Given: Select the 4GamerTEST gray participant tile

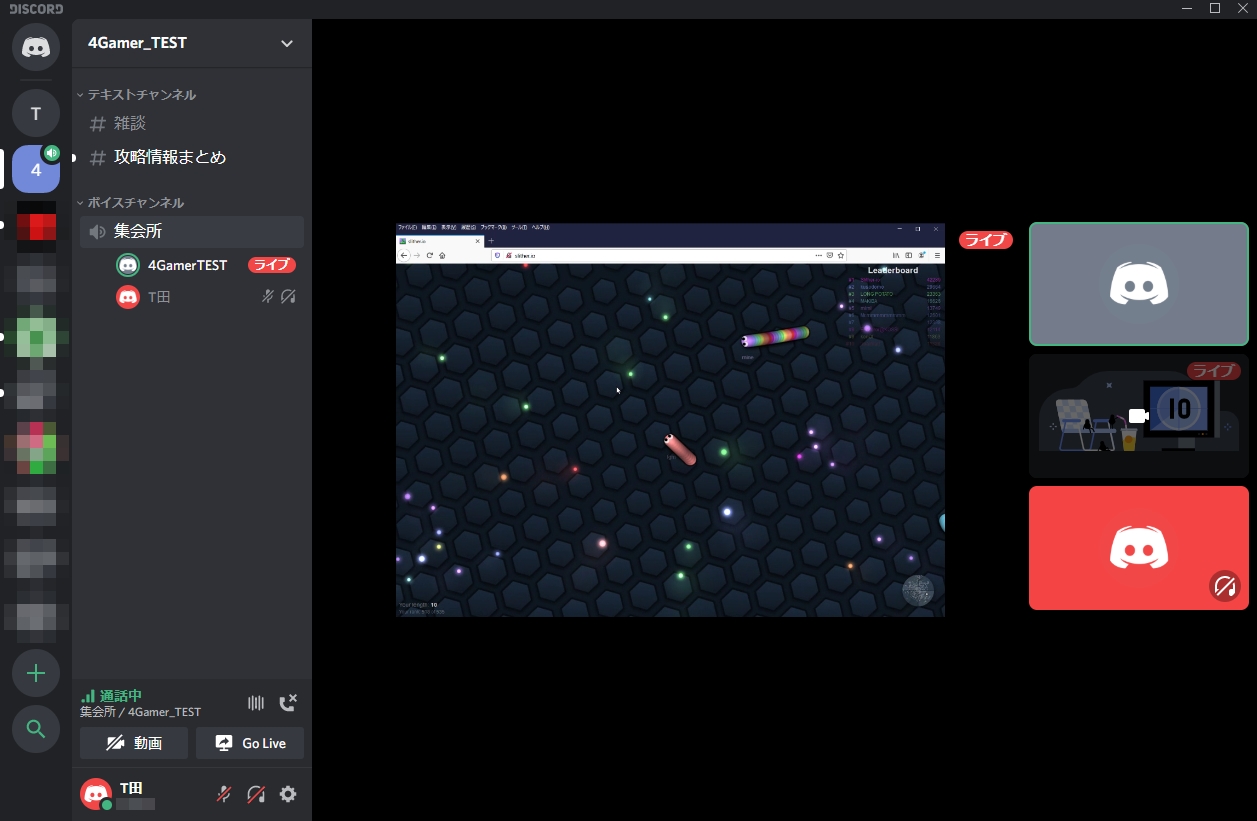Looking at the screenshot, I should coord(1139,284).
